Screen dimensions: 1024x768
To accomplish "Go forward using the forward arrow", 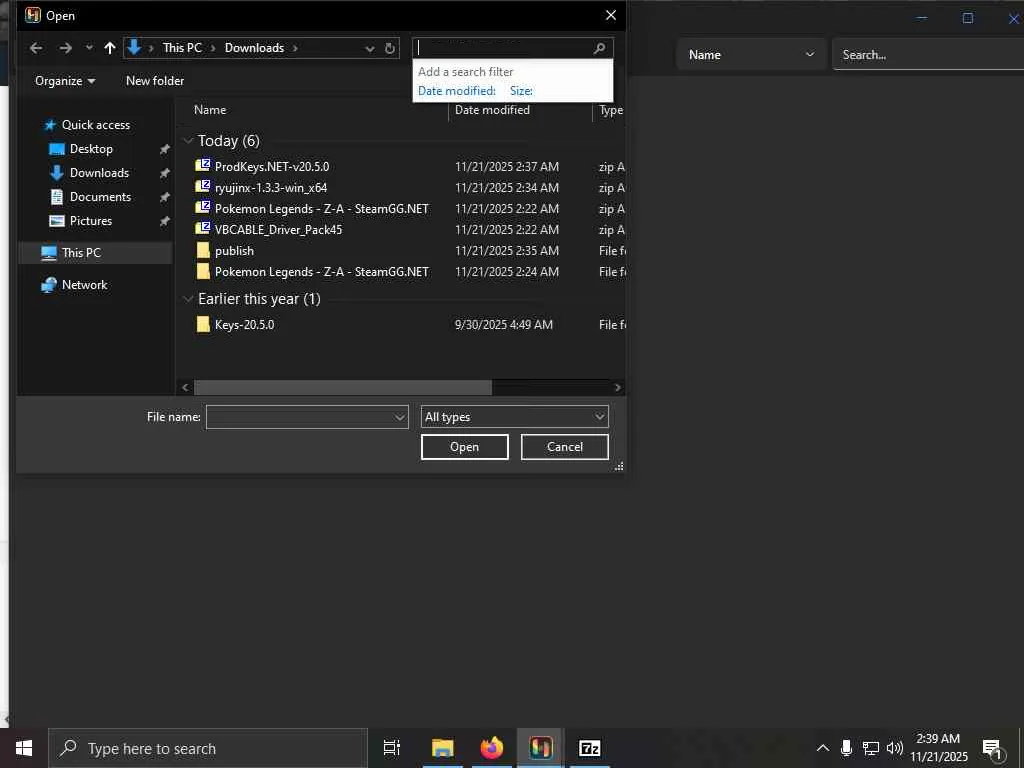I will [65, 48].
